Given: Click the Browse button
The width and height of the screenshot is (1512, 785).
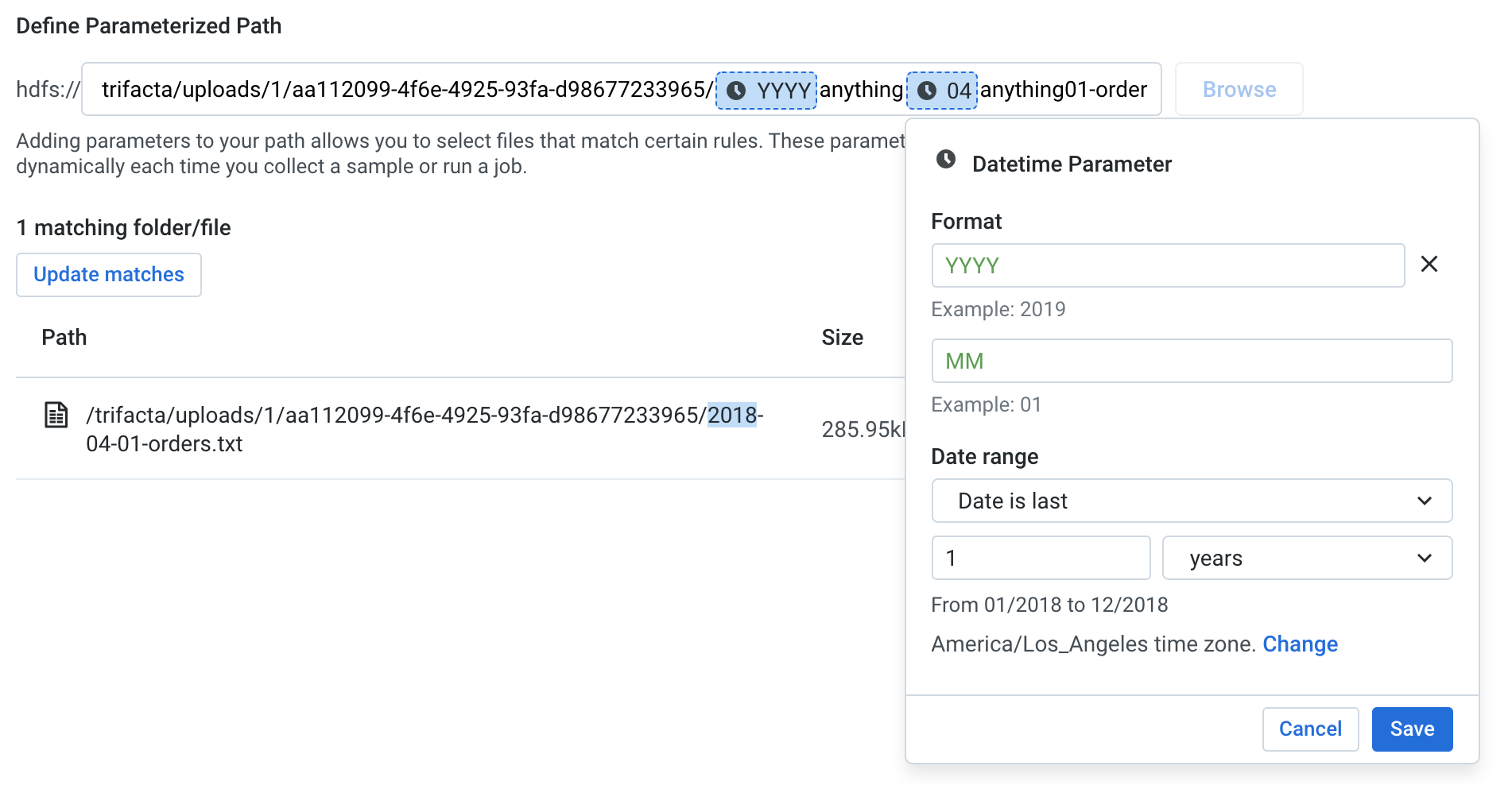Looking at the screenshot, I should 1238,89.
